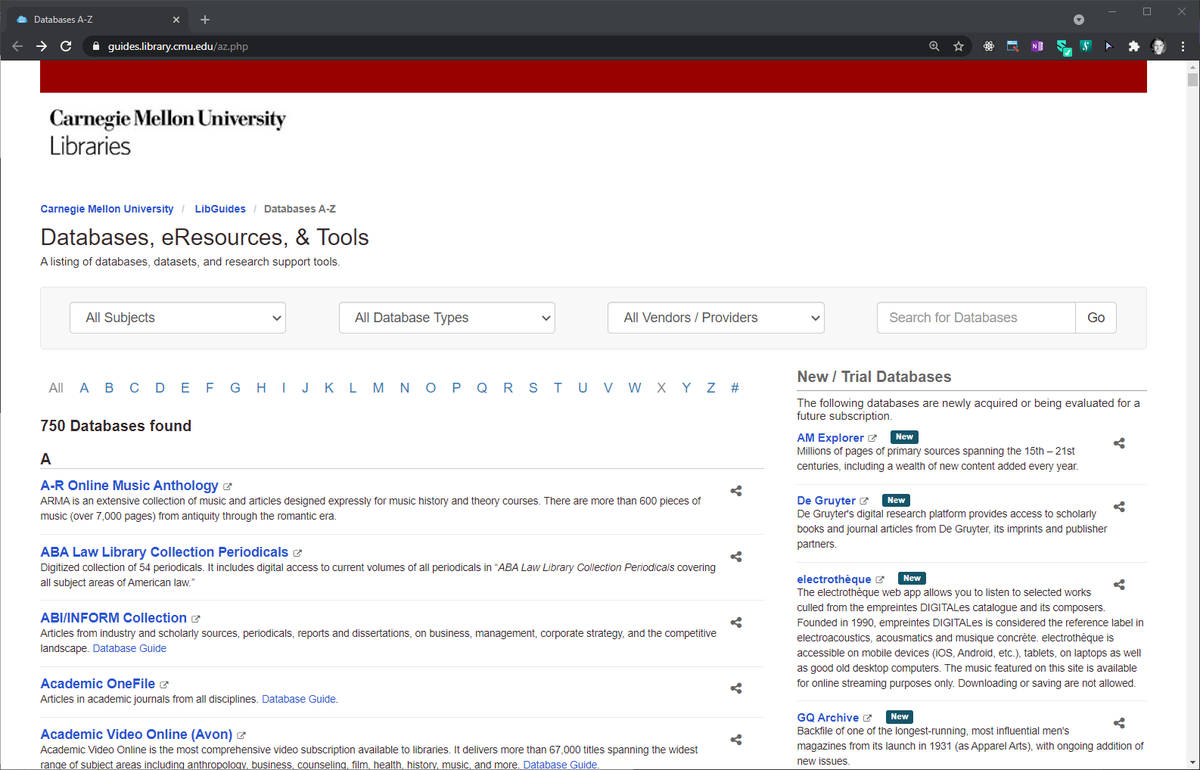1200x770 pixels.
Task: Open the All Subjects dropdown
Action: coord(178,318)
